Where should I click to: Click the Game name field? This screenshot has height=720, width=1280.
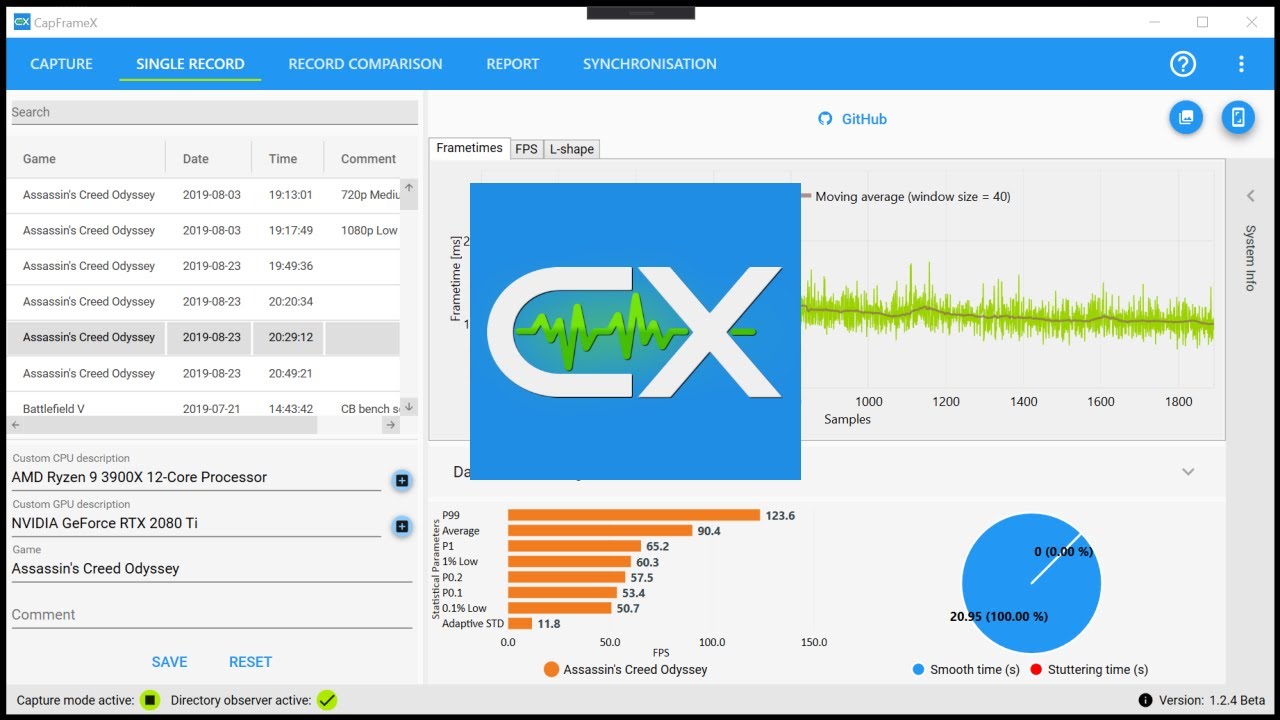(x=212, y=569)
